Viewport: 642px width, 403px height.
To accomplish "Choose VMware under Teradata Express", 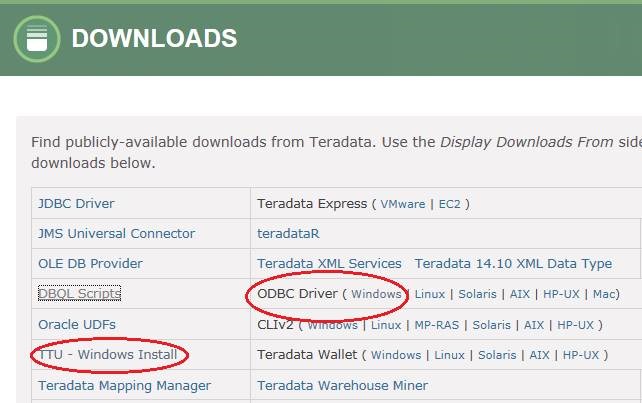I will click(402, 204).
